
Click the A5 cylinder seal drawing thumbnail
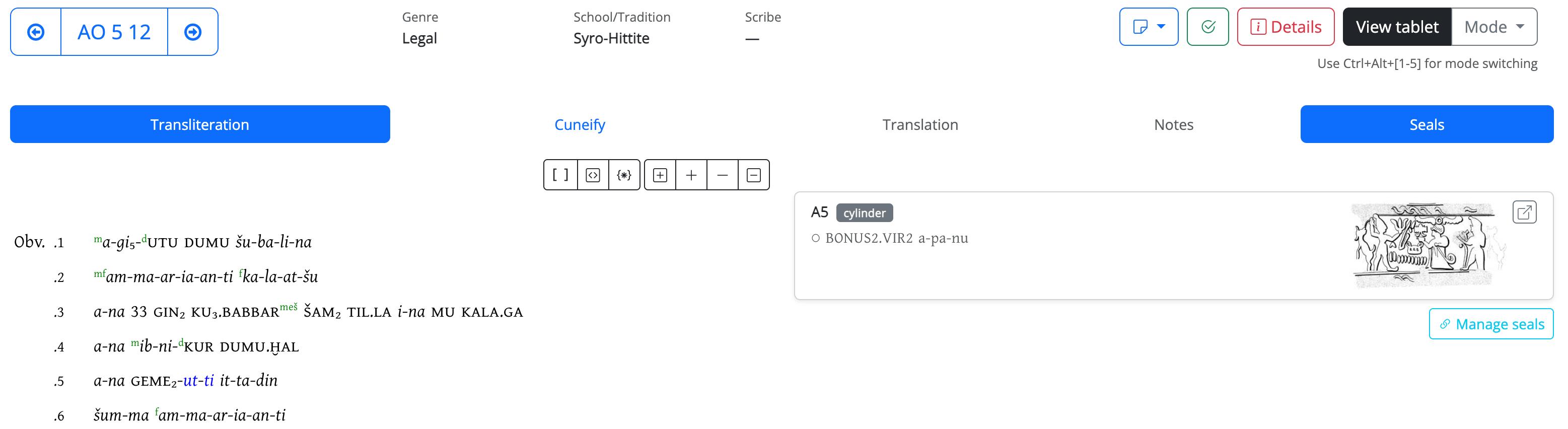(1428, 245)
